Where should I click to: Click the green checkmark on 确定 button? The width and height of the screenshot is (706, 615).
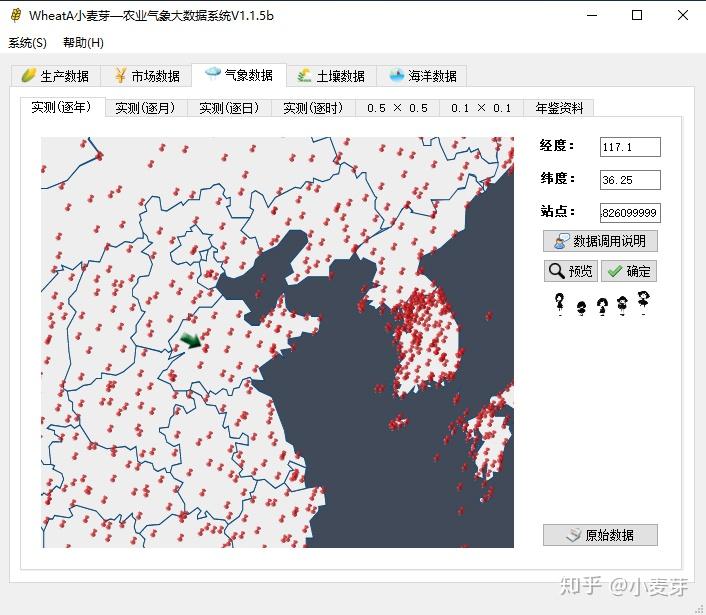tap(615, 271)
